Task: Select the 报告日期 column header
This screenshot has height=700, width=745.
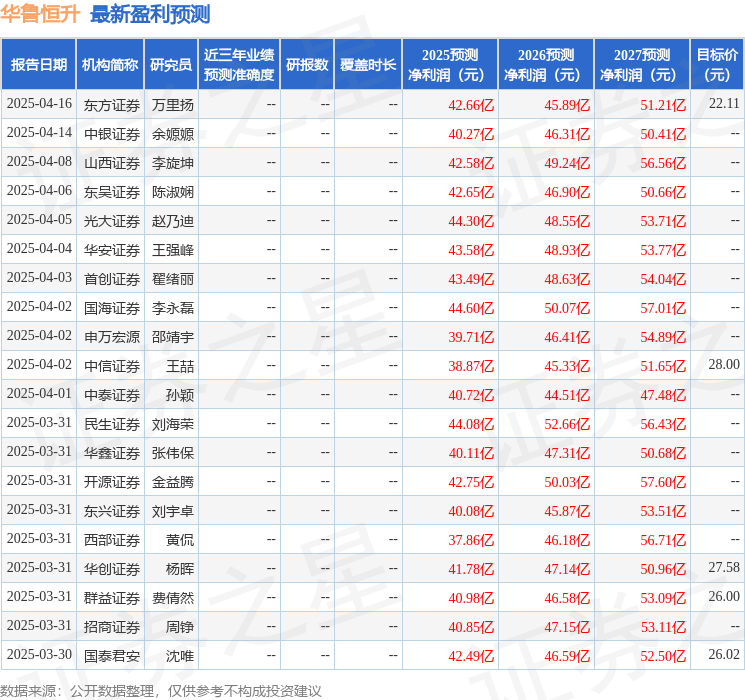Action: point(39,64)
